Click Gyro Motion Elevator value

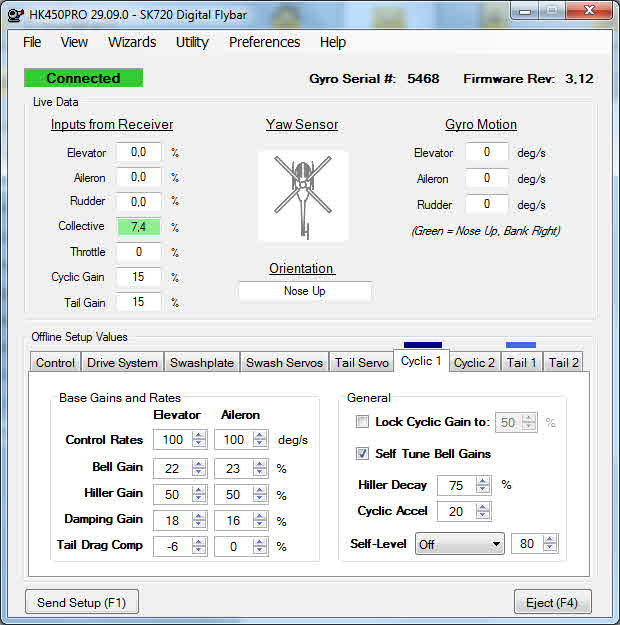click(x=487, y=152)
